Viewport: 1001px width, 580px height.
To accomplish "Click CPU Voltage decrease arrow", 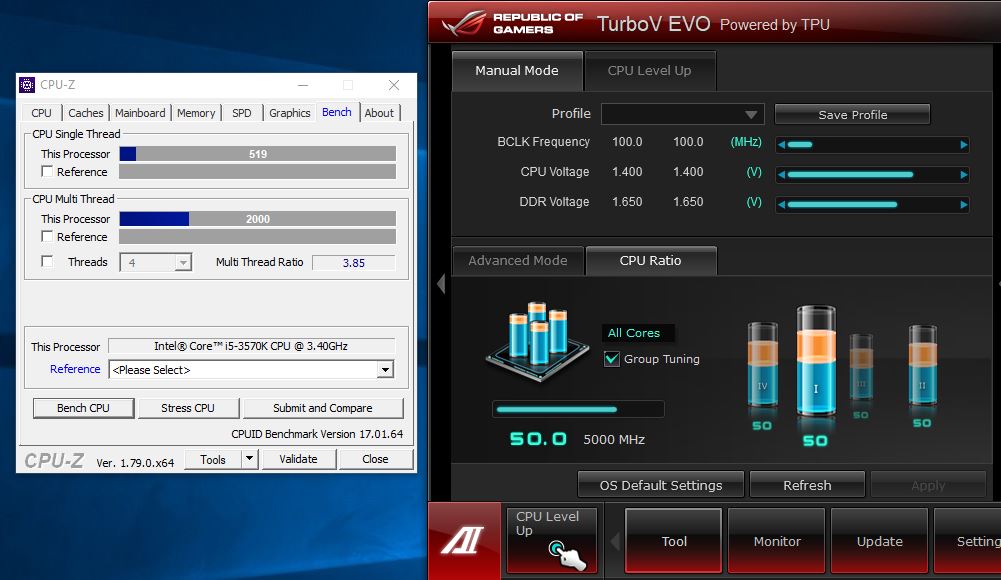I will coord(781,175).
